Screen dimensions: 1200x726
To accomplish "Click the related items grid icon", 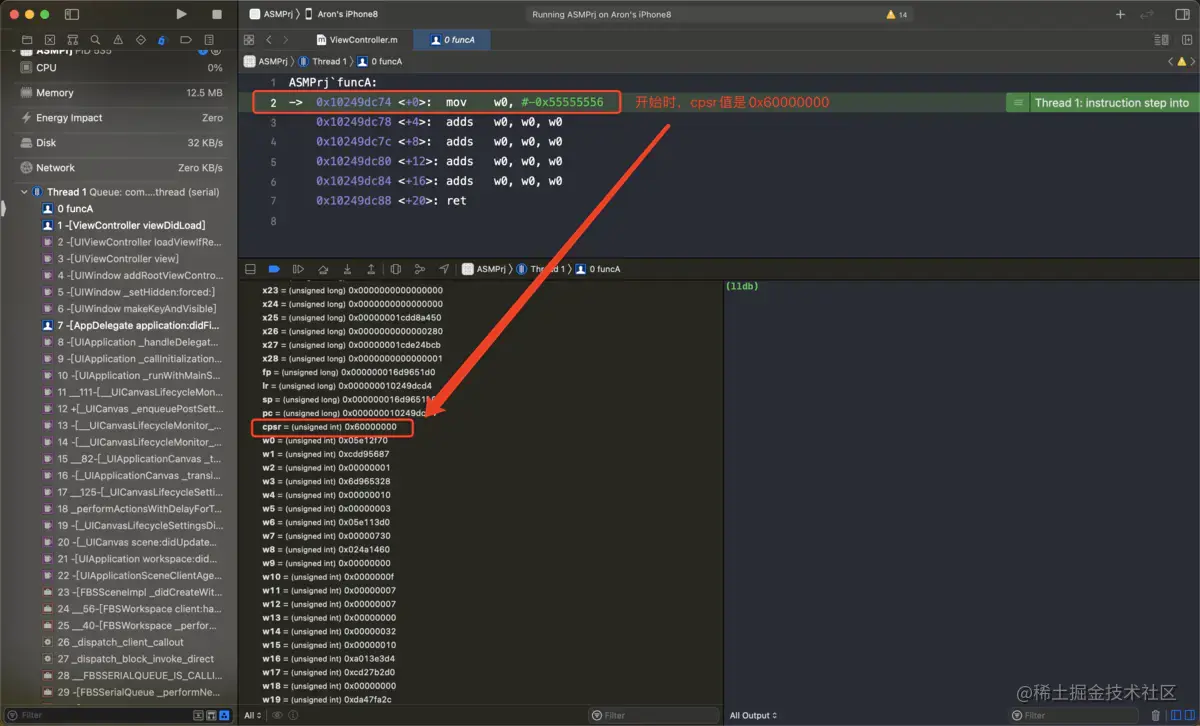I will 249,40.
